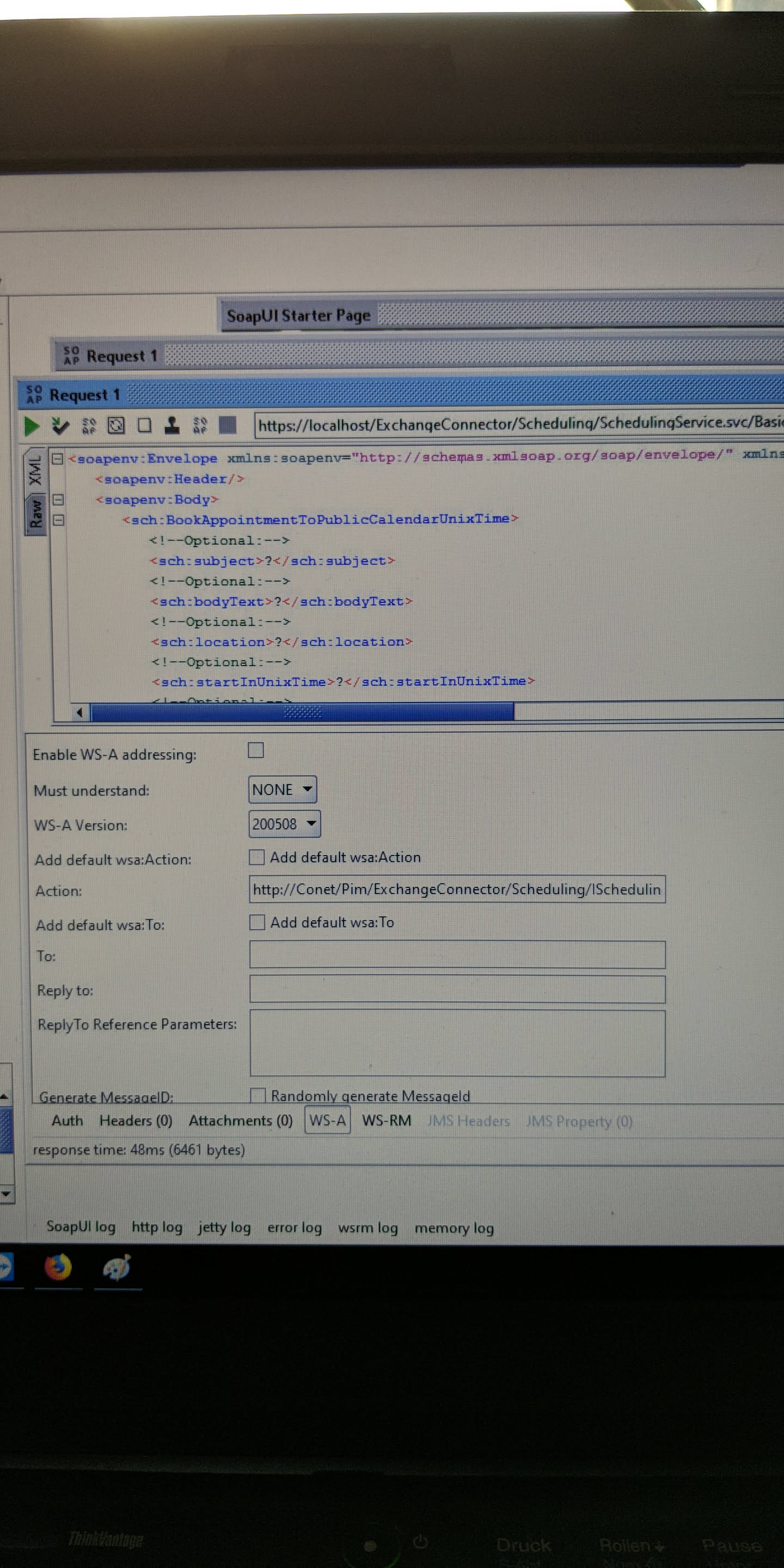Click the stamp-shaped clone request icon
This screenshot has width=784, height=1568.
click(x=172, y=425)
